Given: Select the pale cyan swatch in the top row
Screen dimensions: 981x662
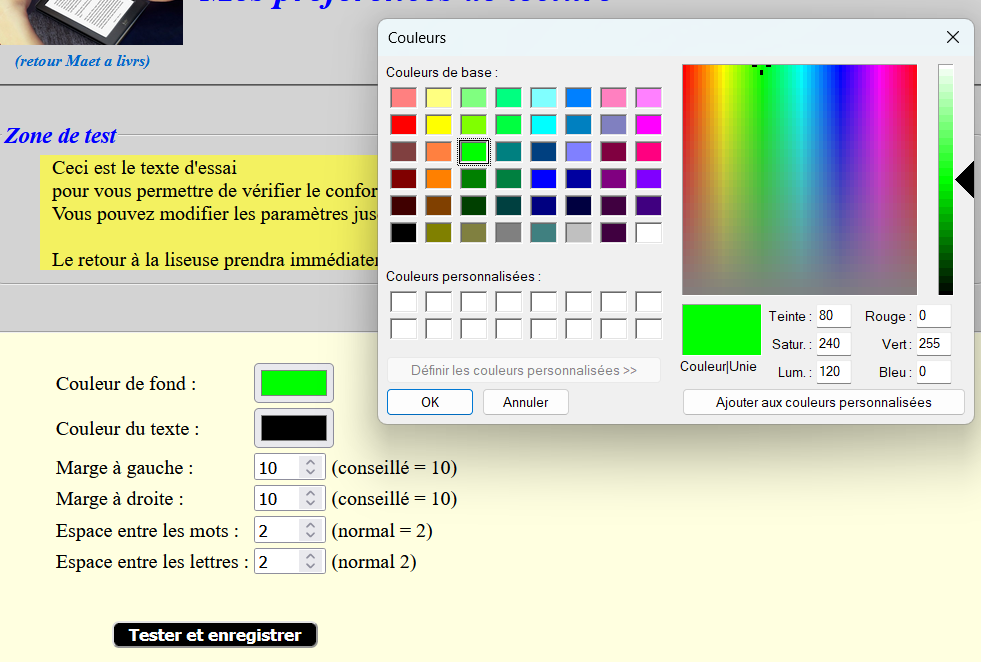Looking at the screenshot, I should [544, 98].
